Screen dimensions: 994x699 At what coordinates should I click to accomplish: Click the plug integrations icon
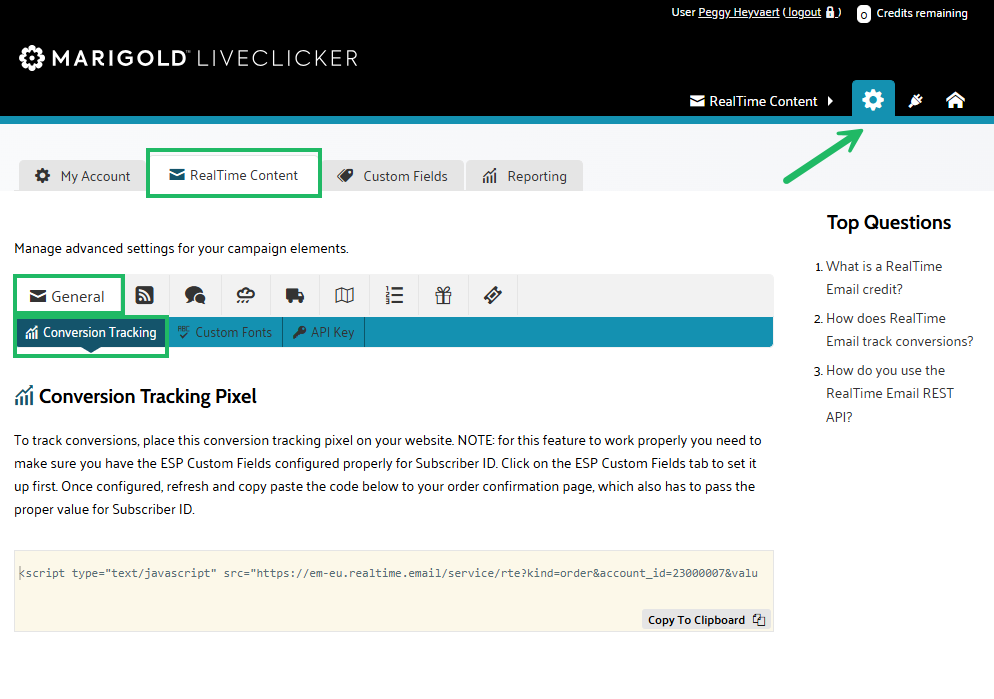tap(915, 100)
